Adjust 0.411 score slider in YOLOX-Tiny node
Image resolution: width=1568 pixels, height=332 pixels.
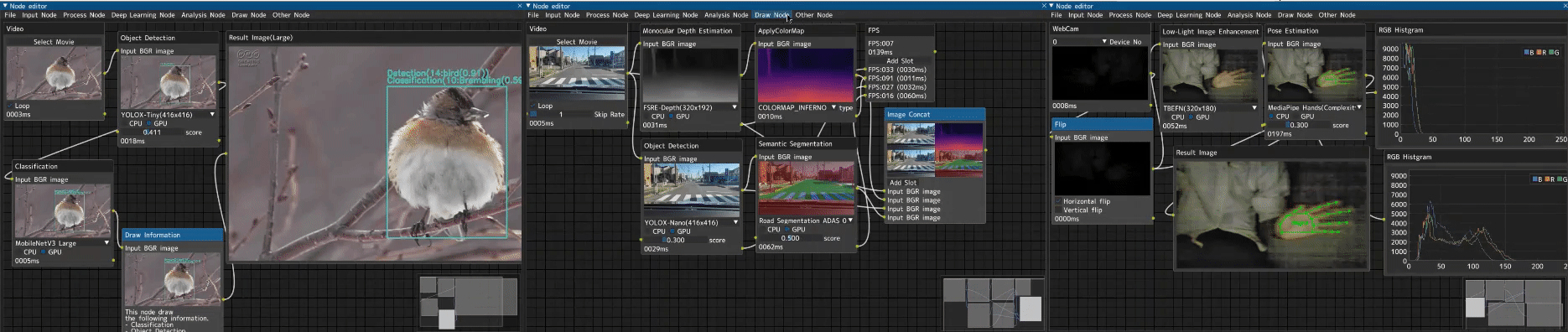click(x=152, y=132)
